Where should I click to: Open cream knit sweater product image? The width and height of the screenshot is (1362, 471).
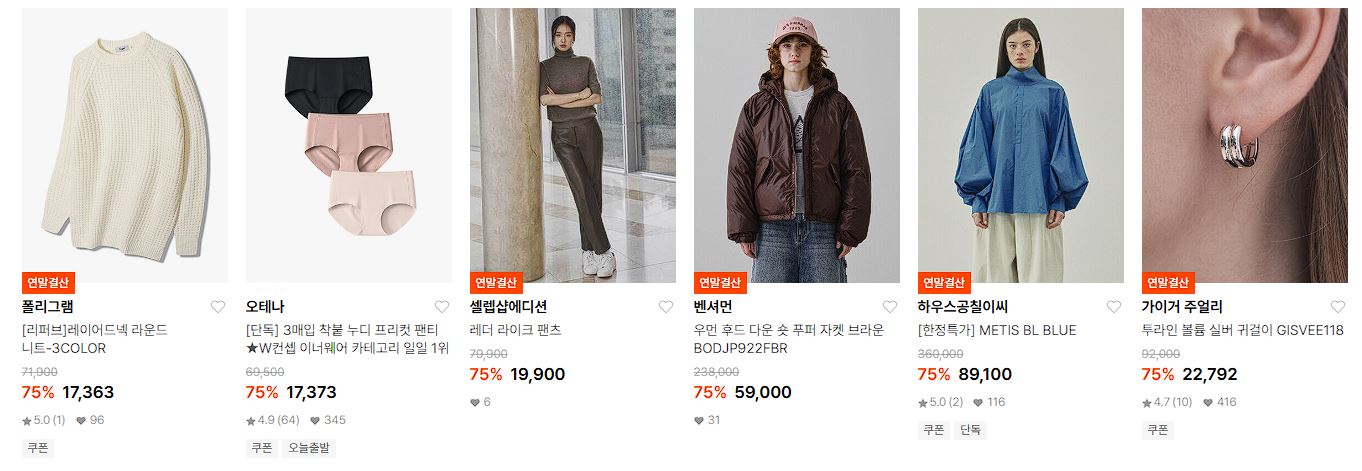tap(125, 146)
